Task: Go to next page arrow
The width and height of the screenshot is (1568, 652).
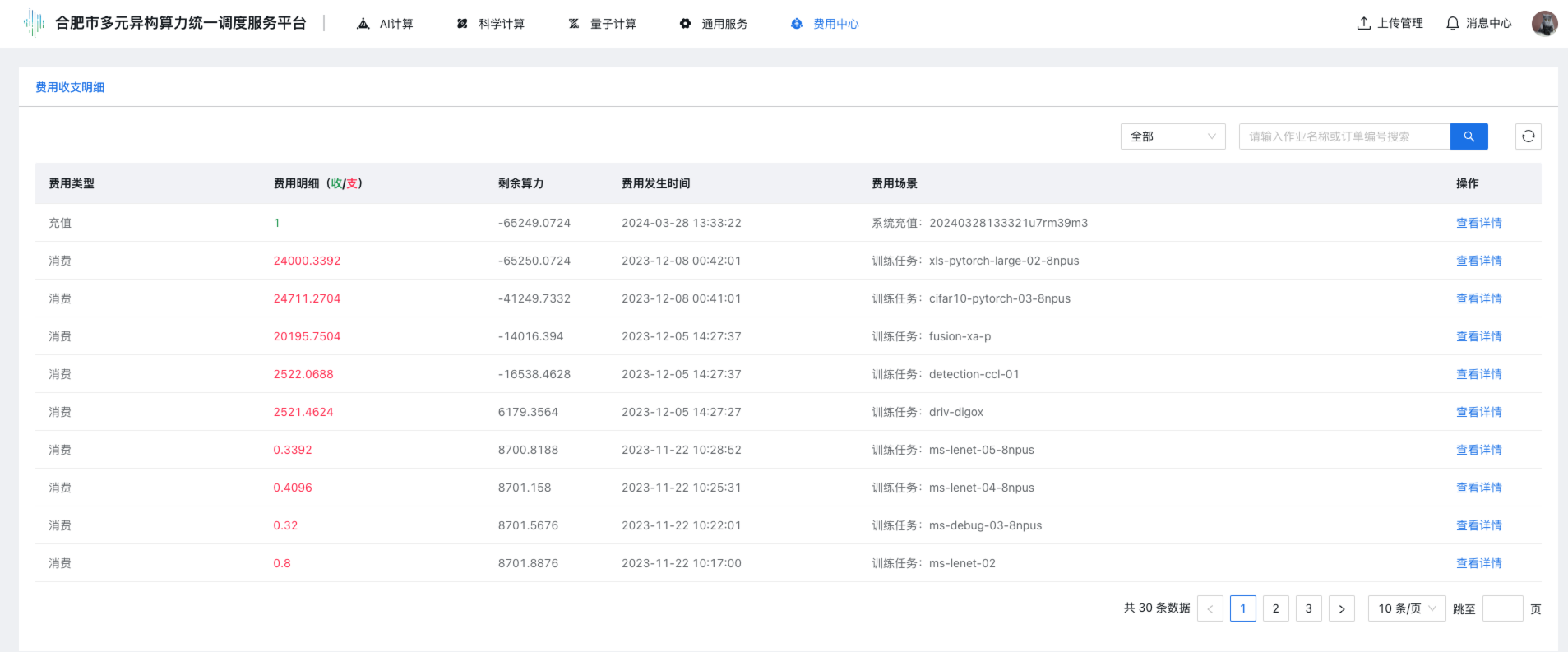Action: point(1341,608)
